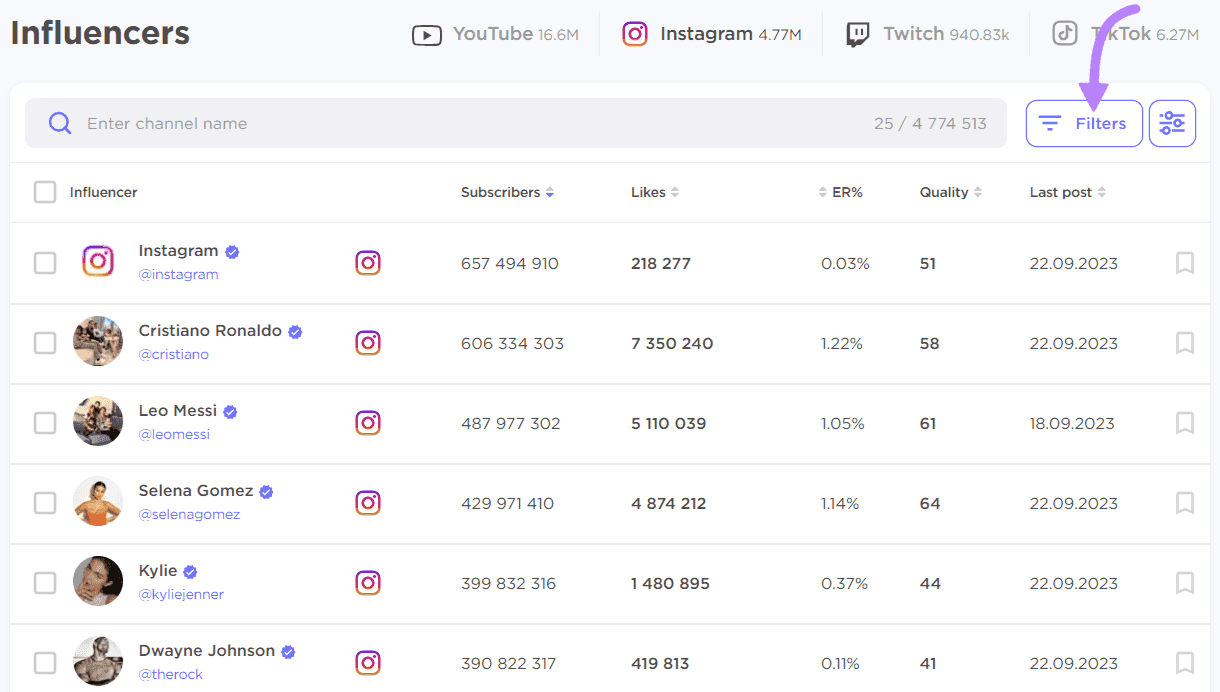Click the quality score 44

[x=930, y=584]
